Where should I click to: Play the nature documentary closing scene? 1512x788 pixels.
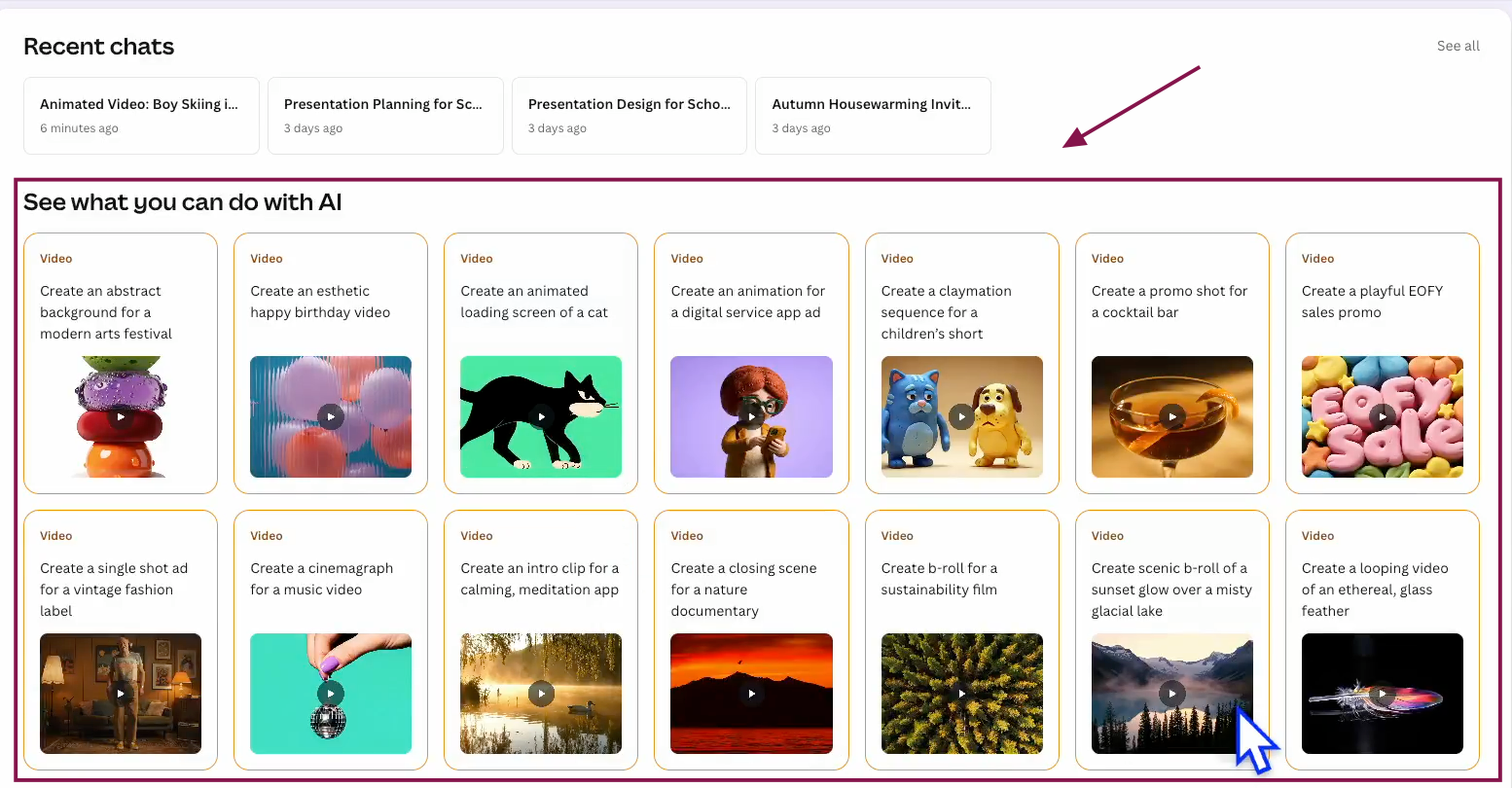click(x=751, y=694)
